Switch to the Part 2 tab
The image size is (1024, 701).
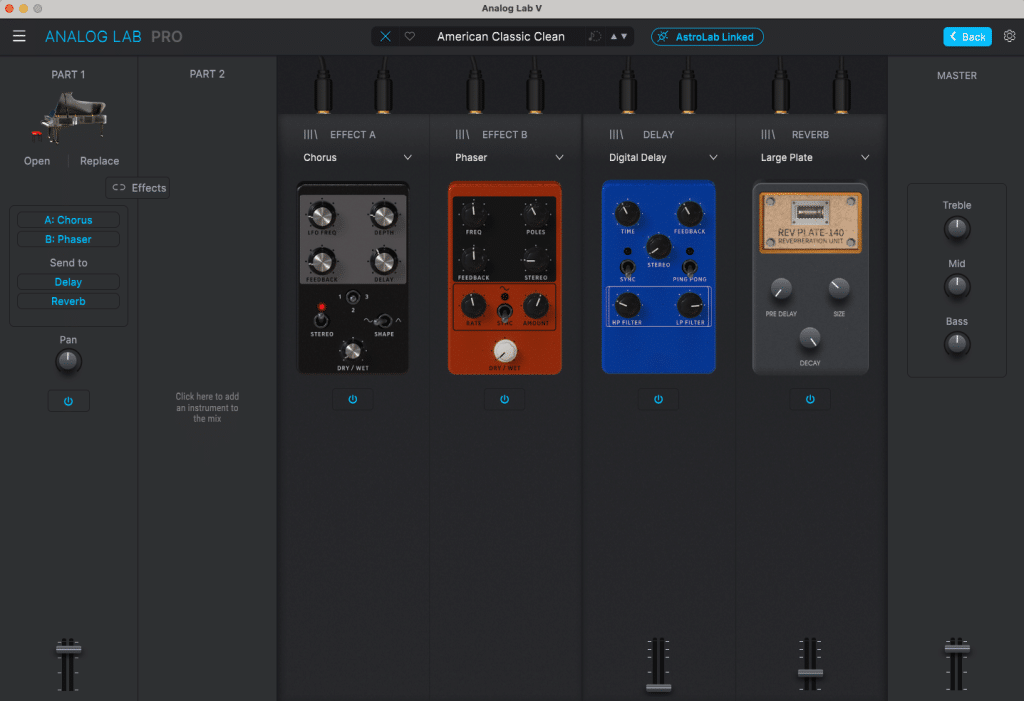(207, 74)
